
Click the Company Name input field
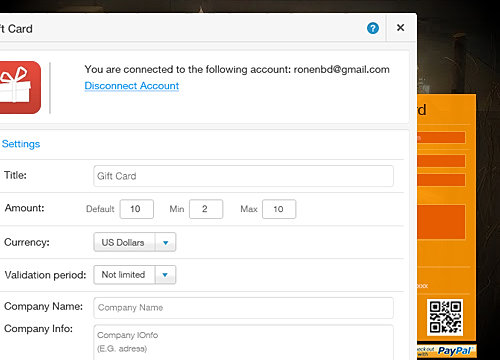(x=243, y=308)
